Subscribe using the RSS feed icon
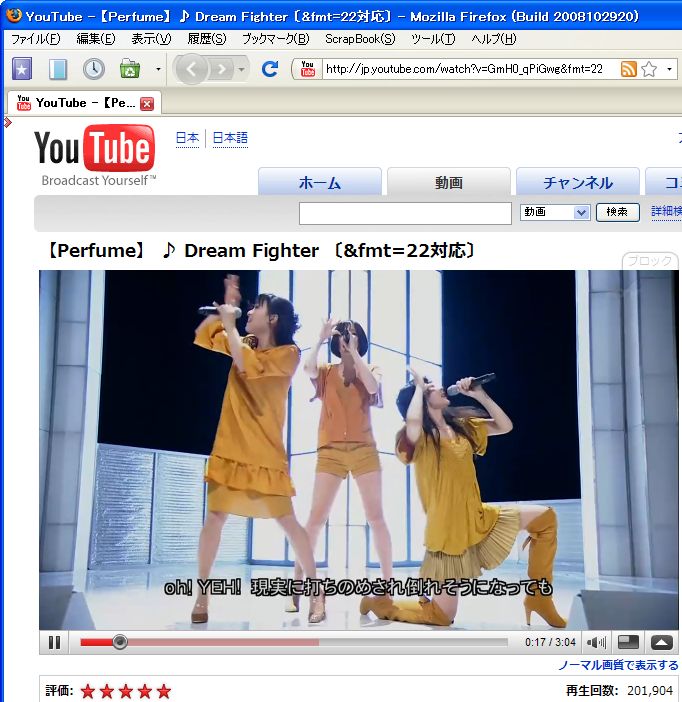682x702 pixels. tap(629, 69)
